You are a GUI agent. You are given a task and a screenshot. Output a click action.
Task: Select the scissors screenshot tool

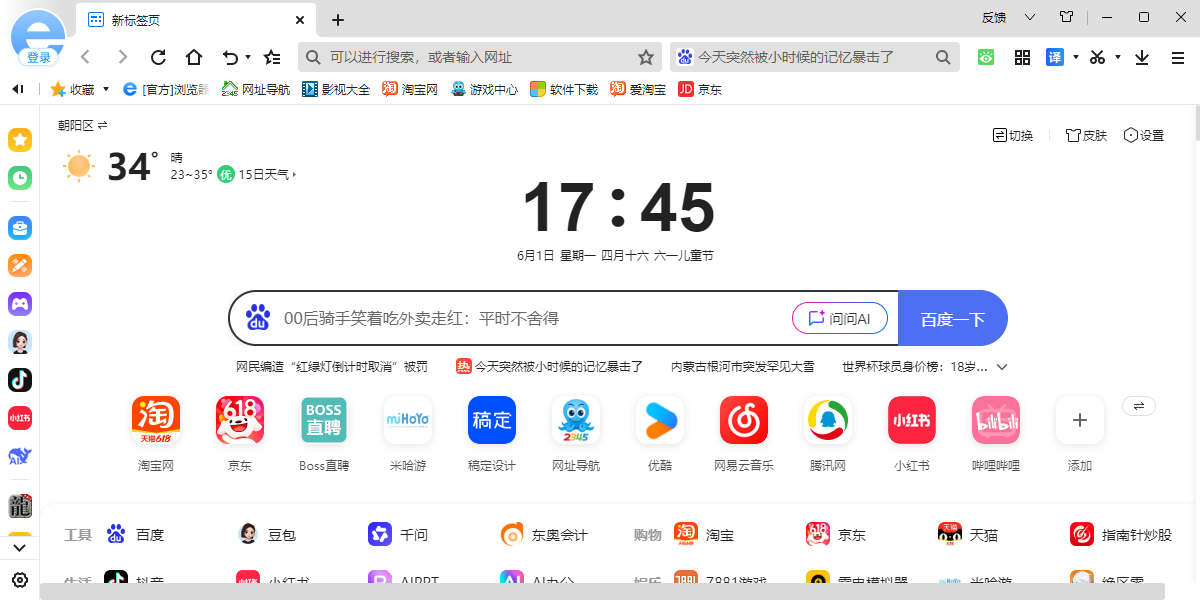click(1097, 57)
